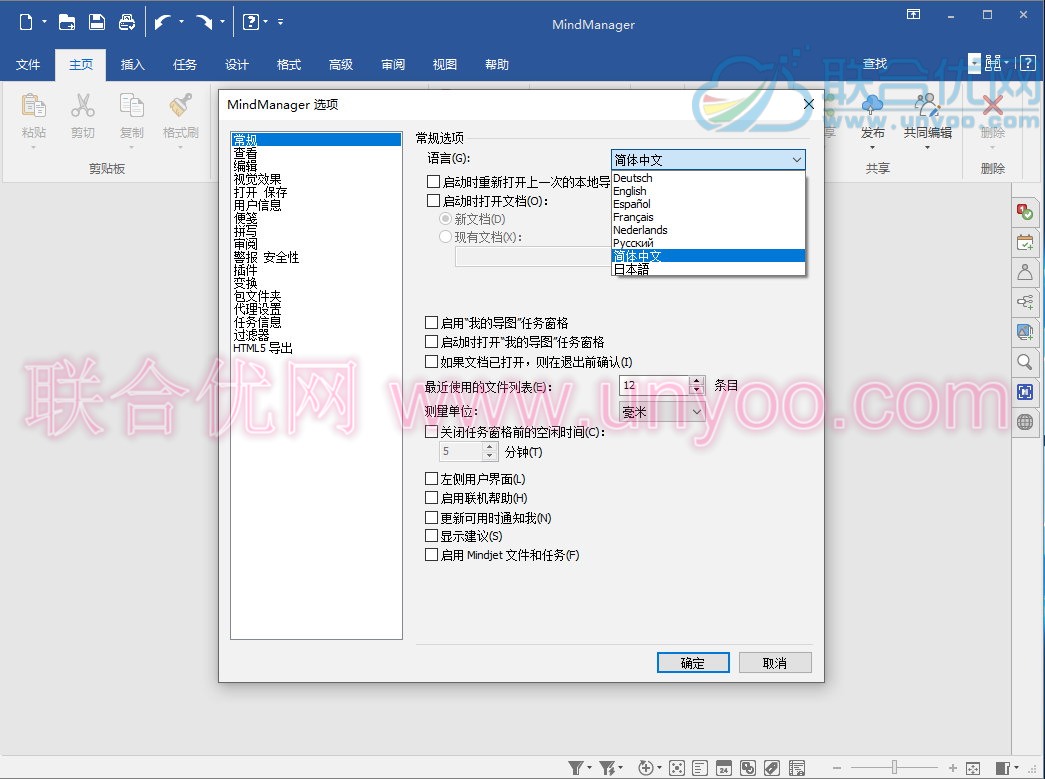
Task: Open the person resources icon in right sidebar
Action: [1025, 272]
